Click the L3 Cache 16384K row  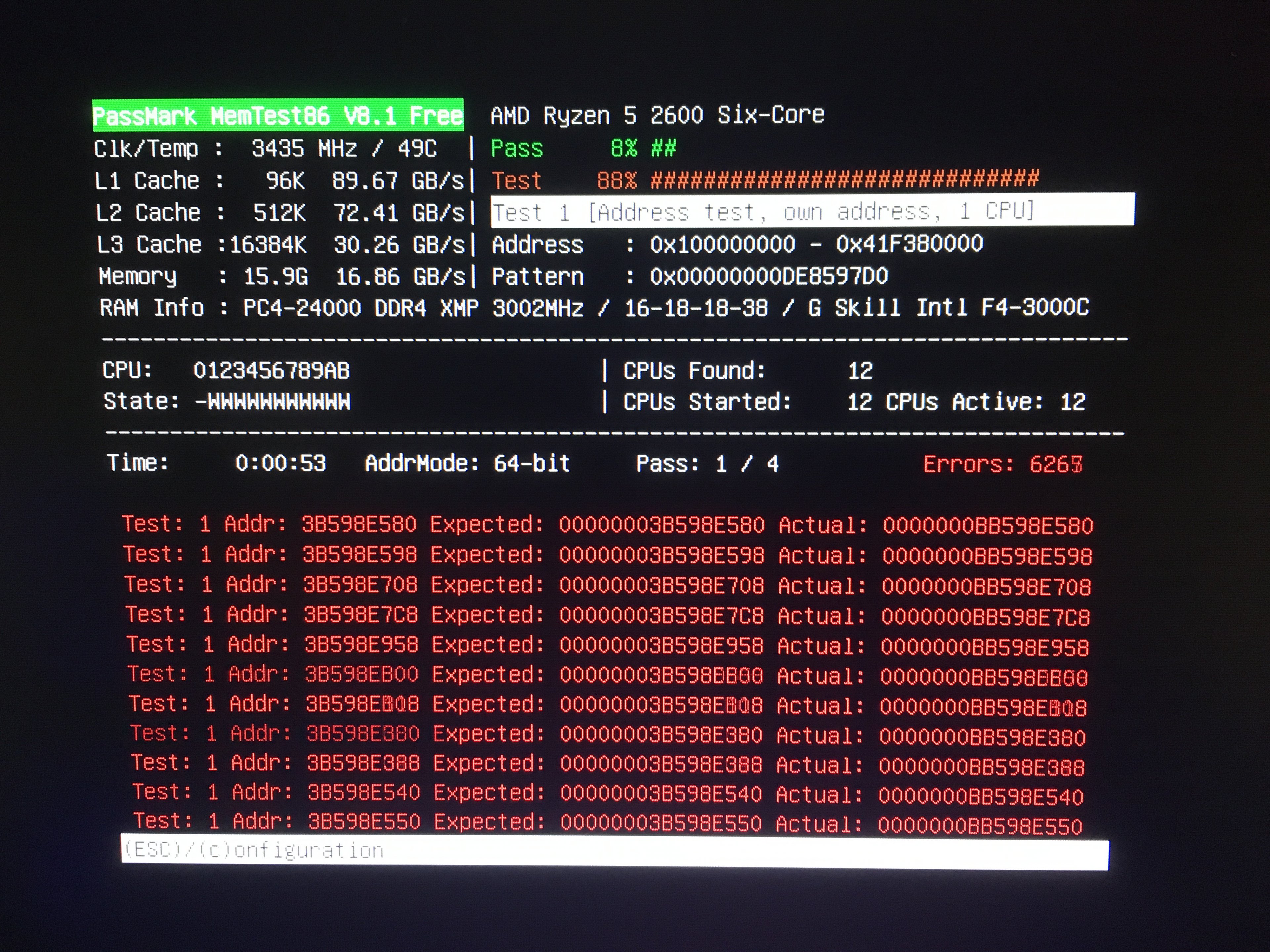pos(280,245)
